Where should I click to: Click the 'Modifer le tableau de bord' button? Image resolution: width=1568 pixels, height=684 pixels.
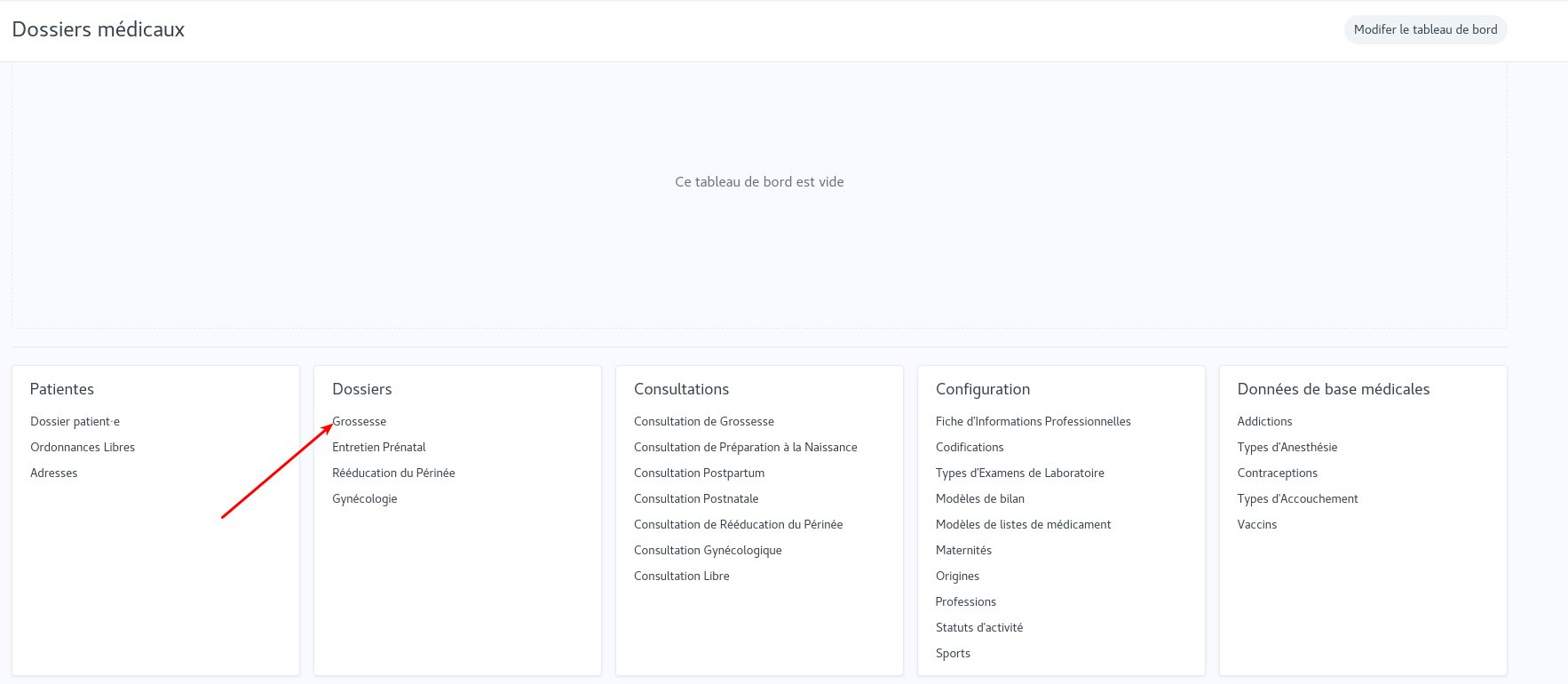(x=1425, y=29)
